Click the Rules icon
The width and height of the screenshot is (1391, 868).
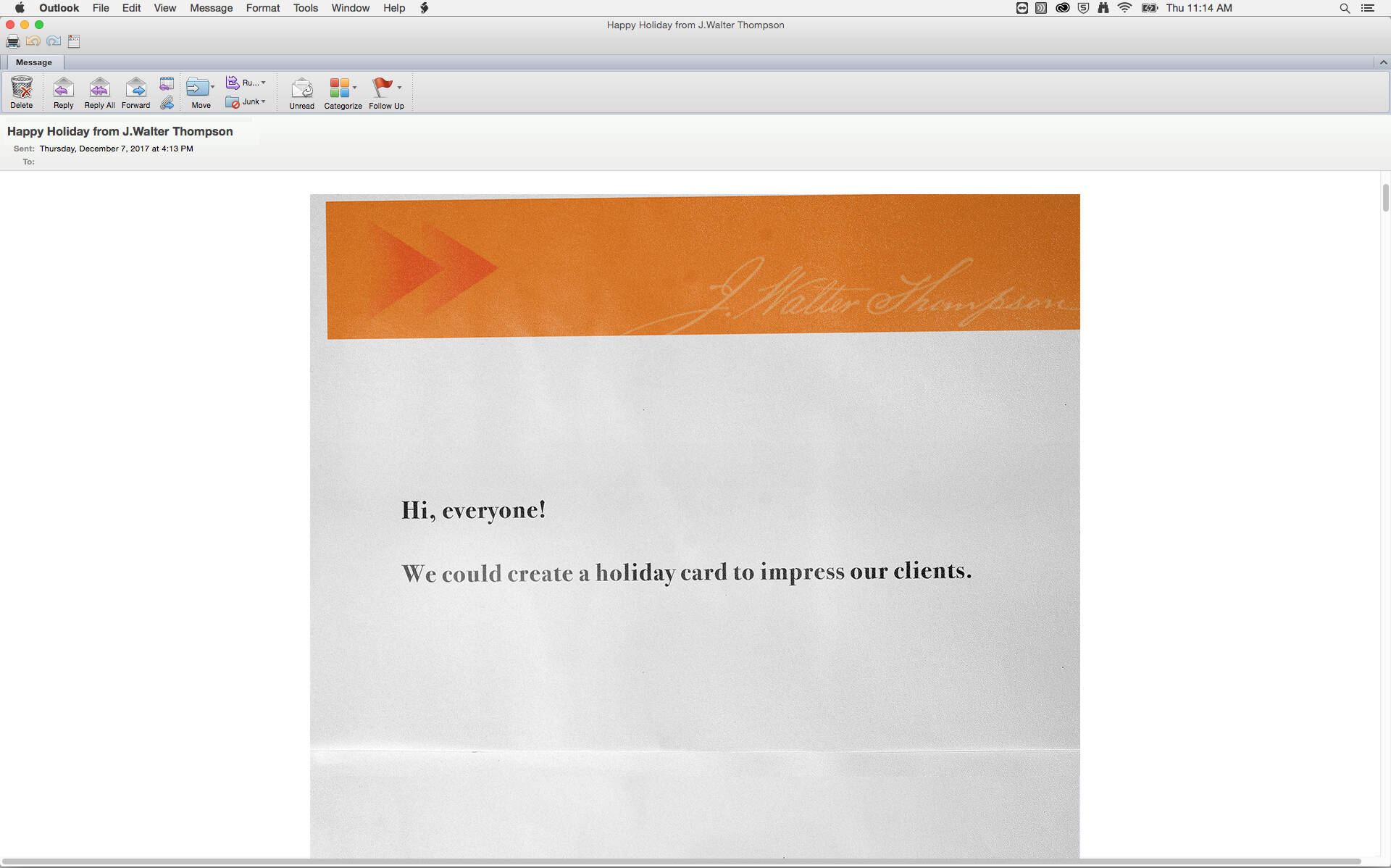(232, 83)
